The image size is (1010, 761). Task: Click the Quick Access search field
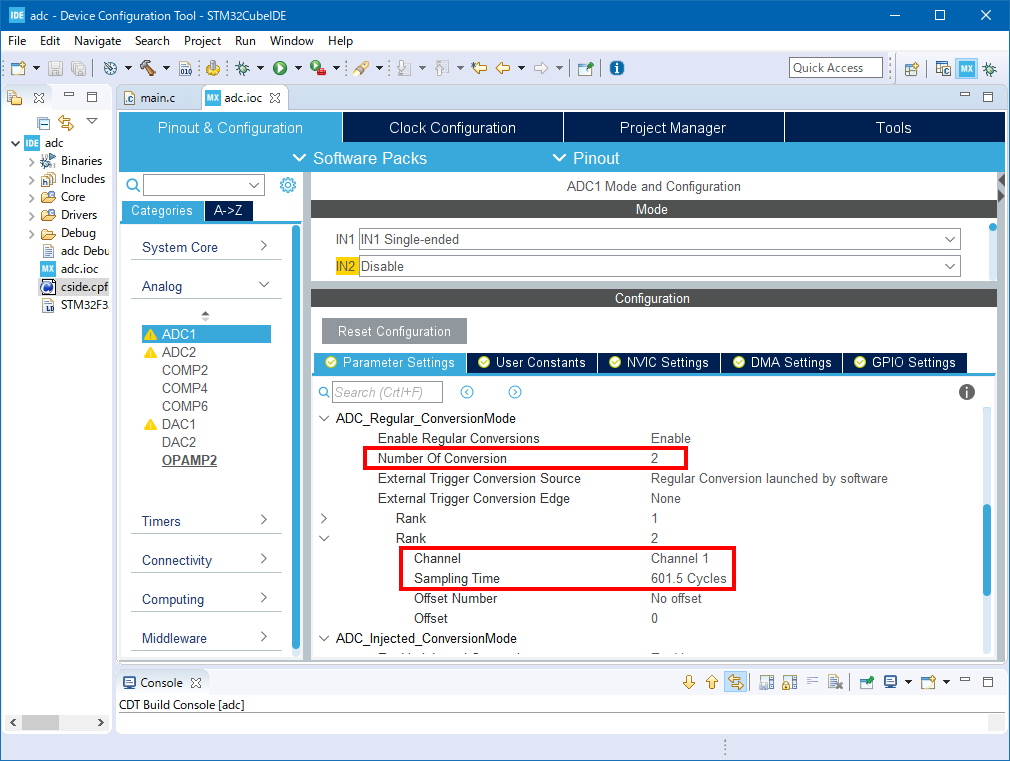pyautogui.click(x=835, y=68)
